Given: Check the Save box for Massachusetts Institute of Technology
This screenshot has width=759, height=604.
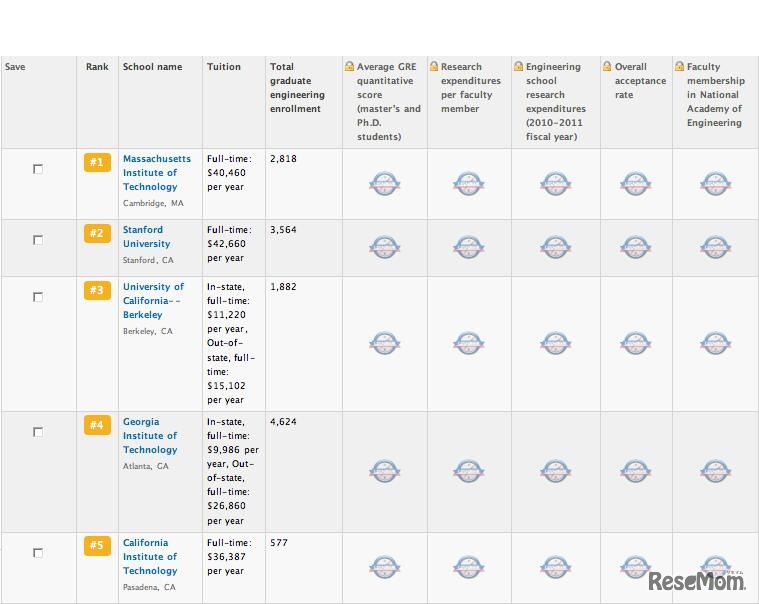Looking at the screenshot, I should (x=38, y=169).
